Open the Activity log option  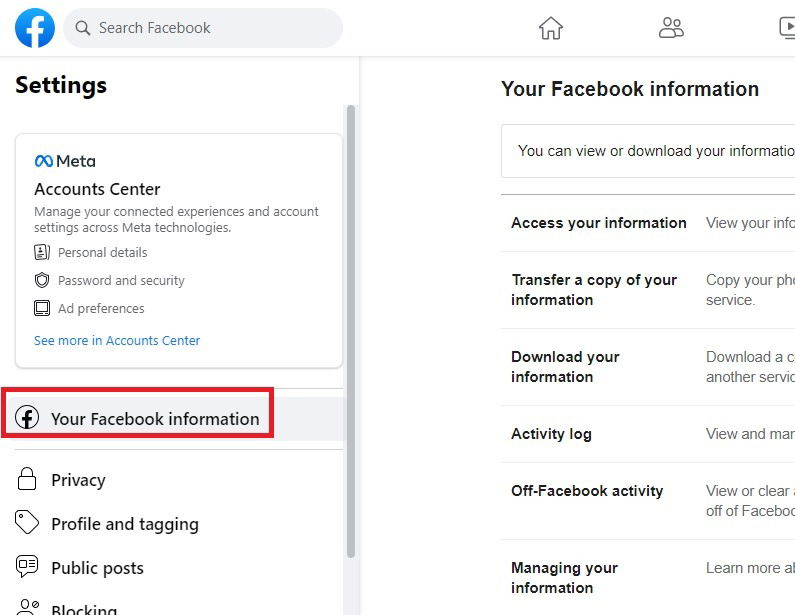click(x=551, y=434)
